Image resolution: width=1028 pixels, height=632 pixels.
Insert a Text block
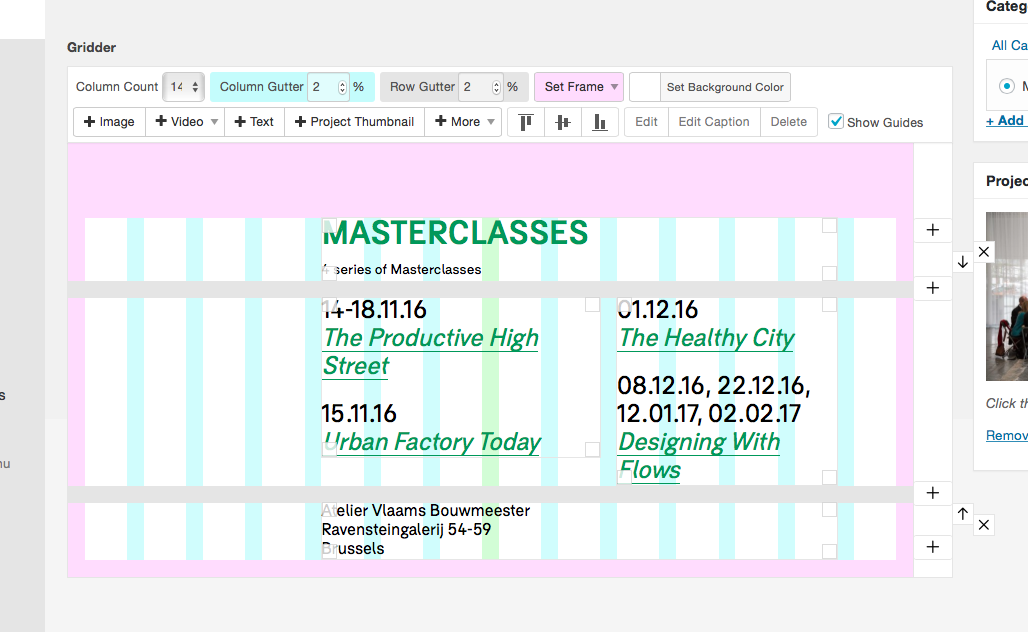pyautogui.click(x=254, y=122)
